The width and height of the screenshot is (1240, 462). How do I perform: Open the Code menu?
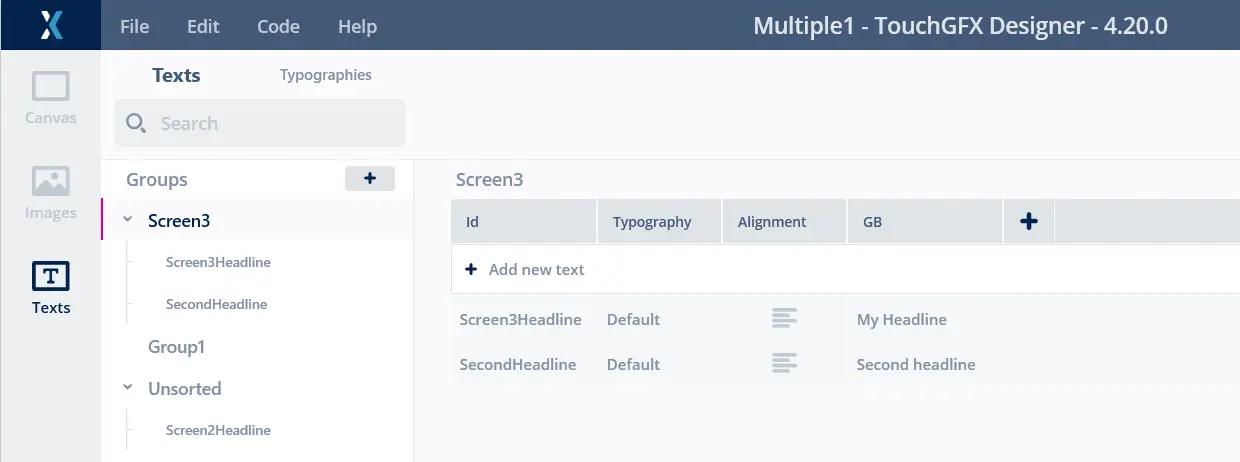(278, 27)
